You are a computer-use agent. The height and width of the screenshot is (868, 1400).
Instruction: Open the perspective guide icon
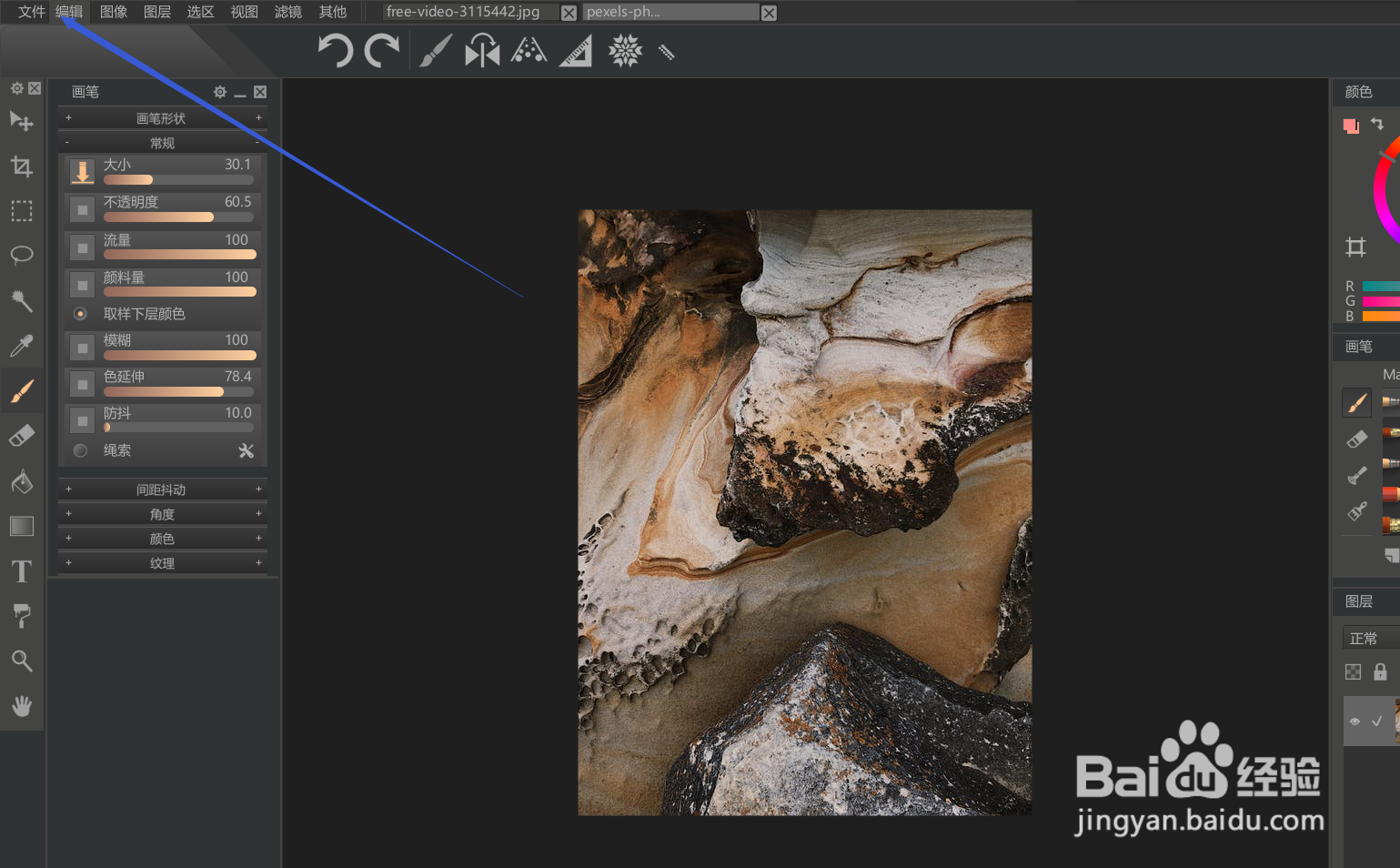click(529, 50)
